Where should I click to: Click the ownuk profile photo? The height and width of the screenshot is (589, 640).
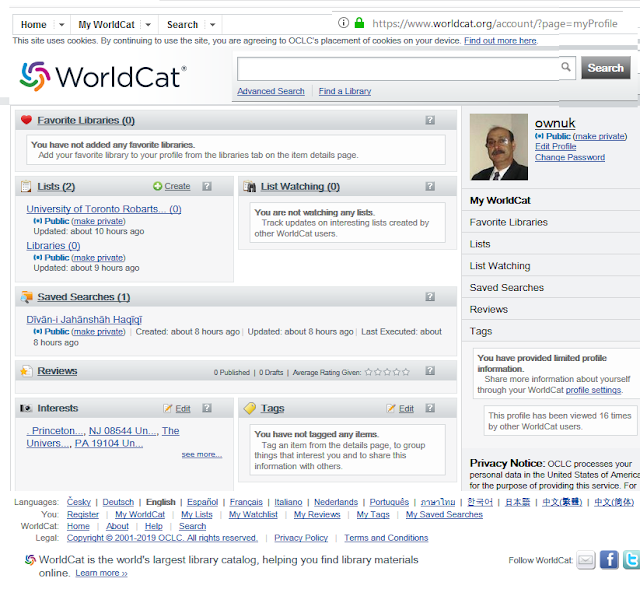tap(498, 147)
